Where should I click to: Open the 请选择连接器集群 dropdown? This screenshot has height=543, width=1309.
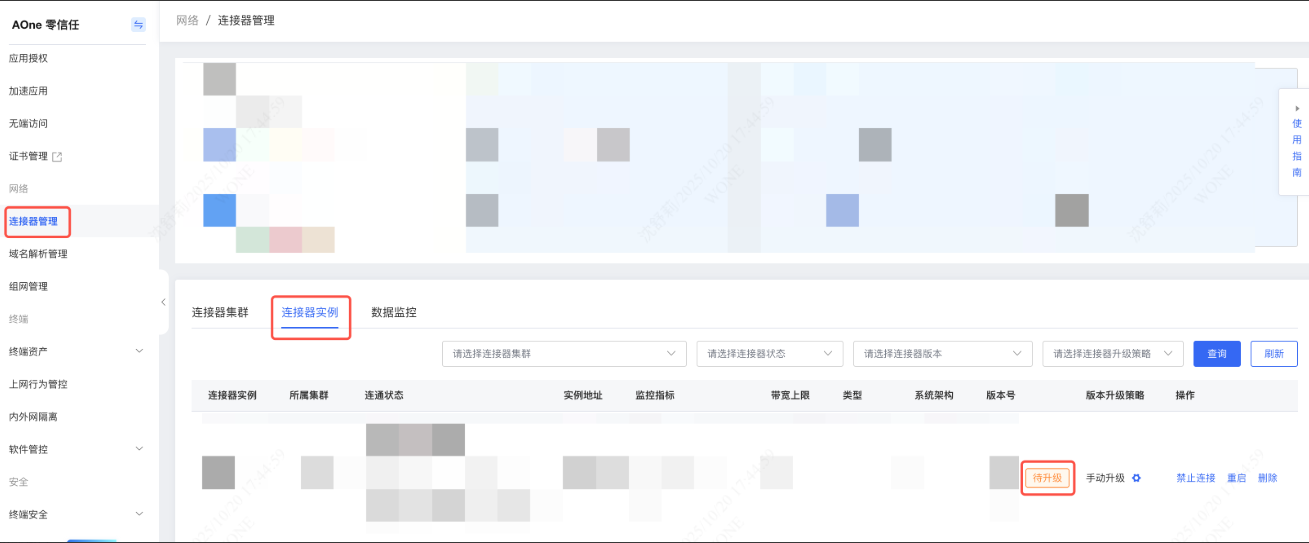[x=564, y=354]
